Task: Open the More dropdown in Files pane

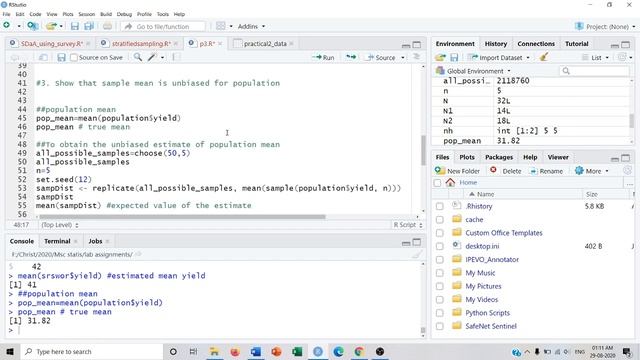Action: [591, 171]
